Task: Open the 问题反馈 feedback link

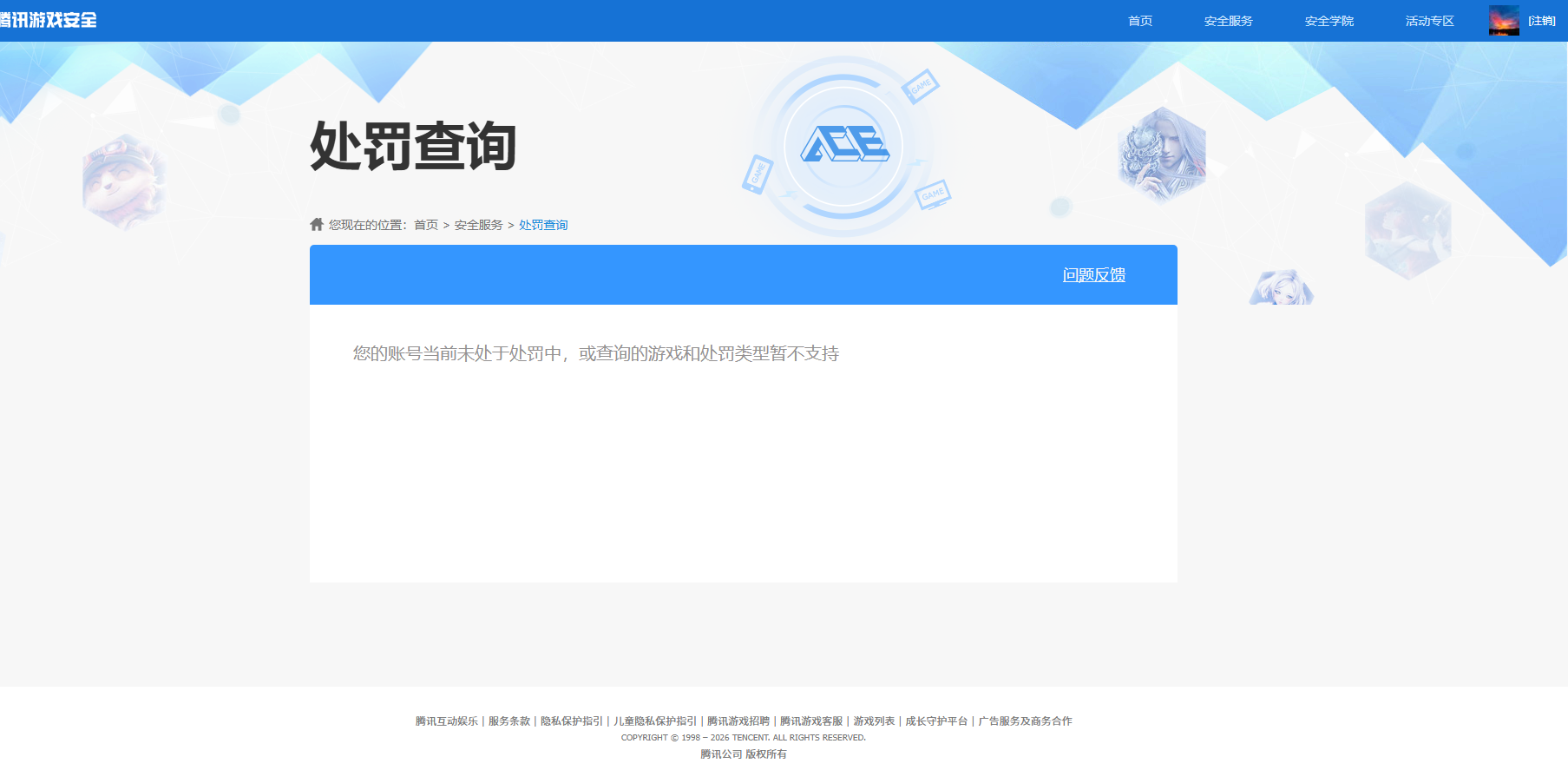Action: (x=1094, y=275)
